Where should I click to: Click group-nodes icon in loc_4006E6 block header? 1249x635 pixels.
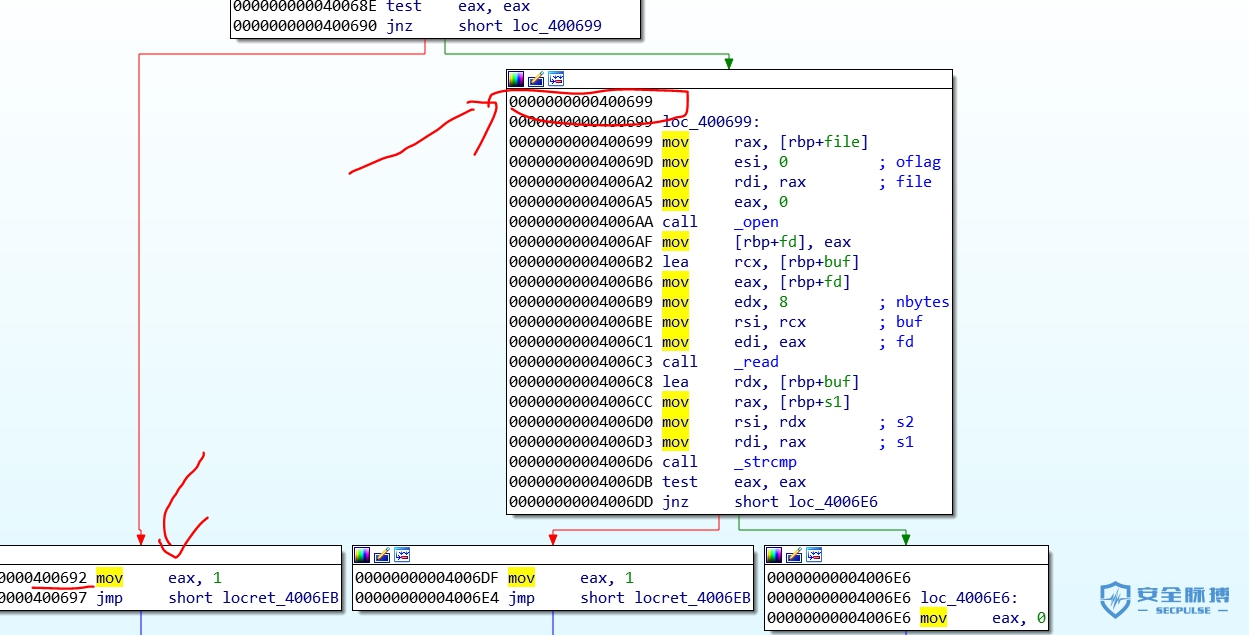coord(814,555)
